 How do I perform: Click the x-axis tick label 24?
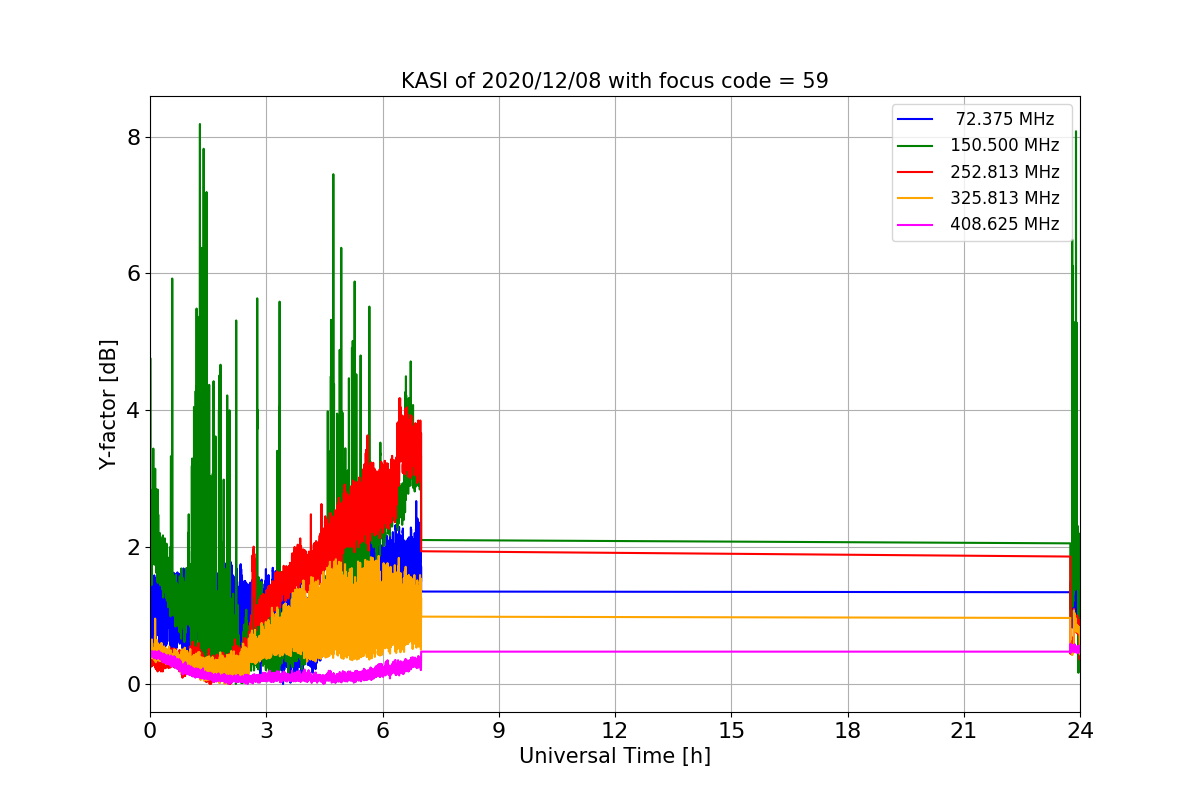[x=1080, y=730]
